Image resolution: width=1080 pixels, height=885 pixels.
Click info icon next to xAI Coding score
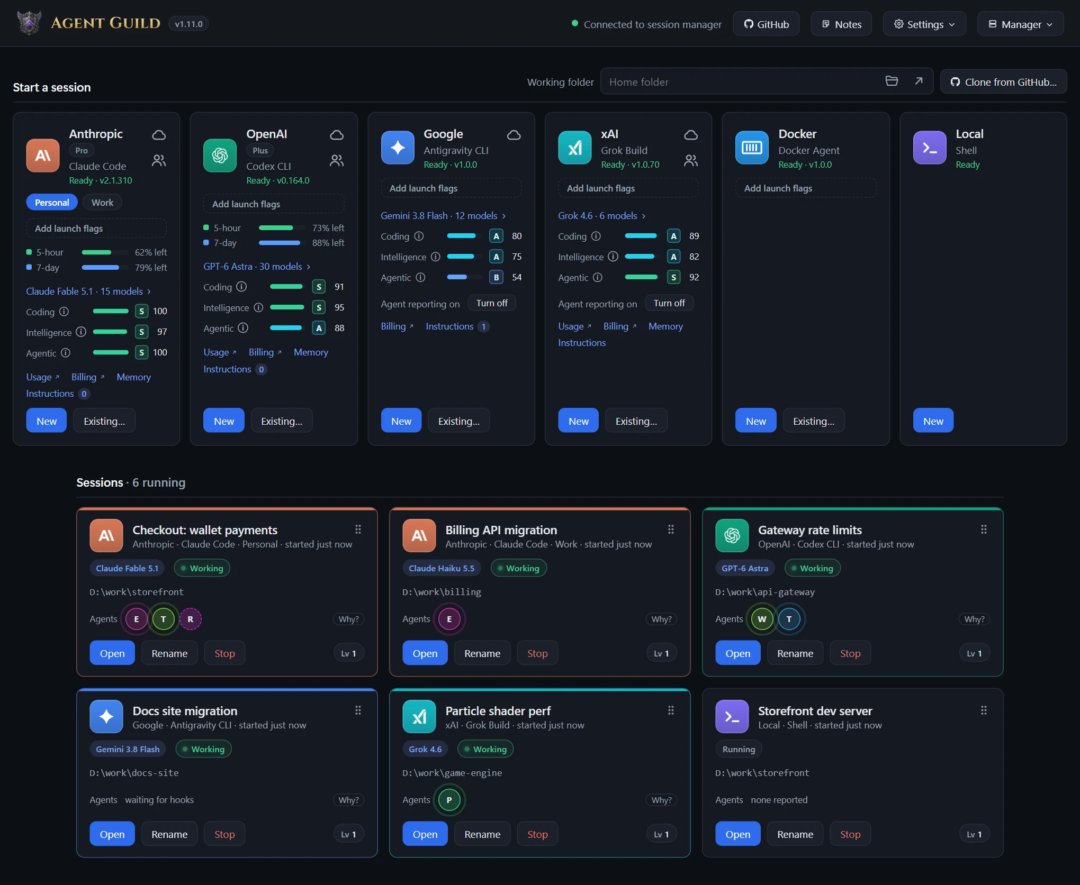[596, 236]
